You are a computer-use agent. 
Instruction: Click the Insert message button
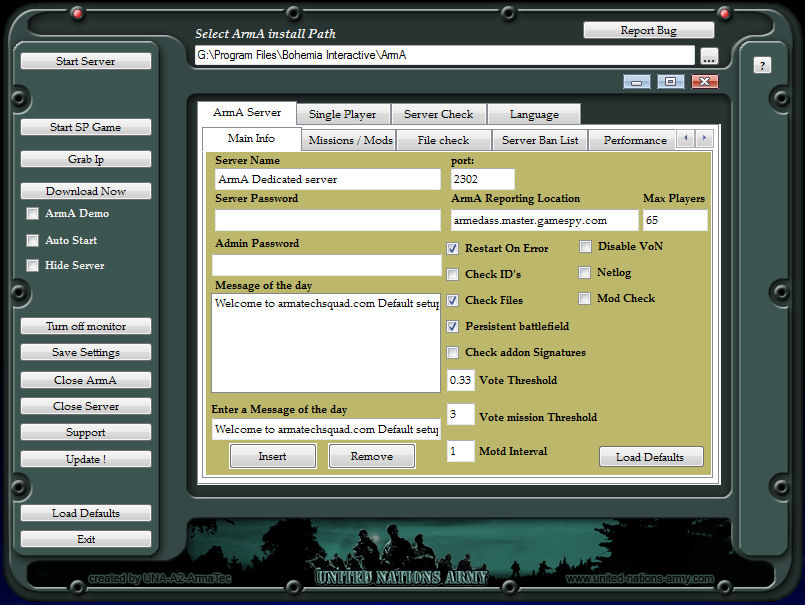pos(272,456)
